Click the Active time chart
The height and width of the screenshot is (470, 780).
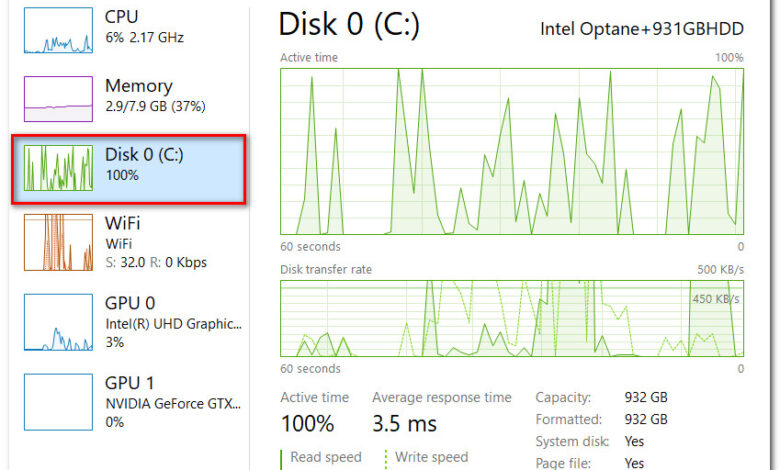512,151
